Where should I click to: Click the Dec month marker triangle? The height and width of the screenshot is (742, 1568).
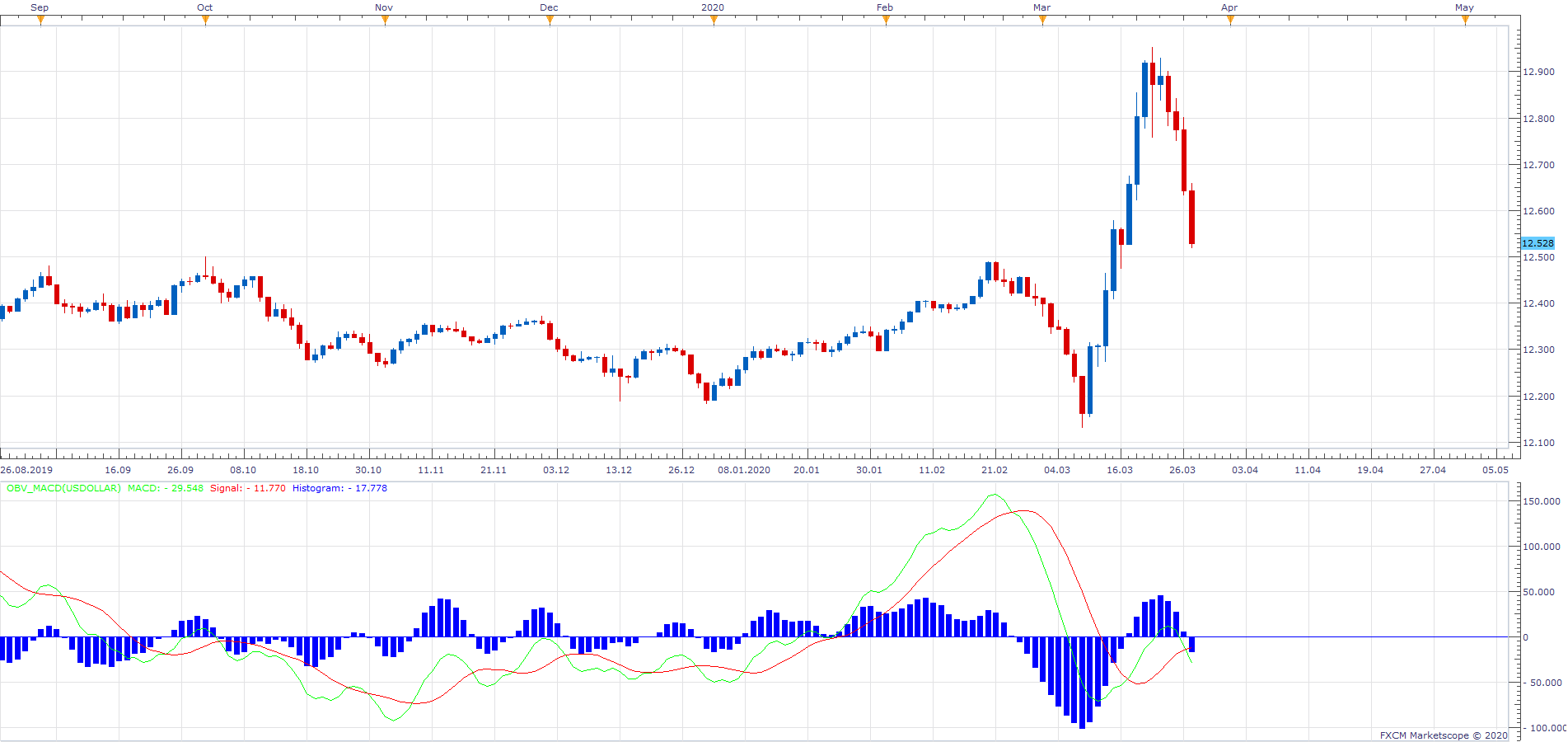coord(550,20)
